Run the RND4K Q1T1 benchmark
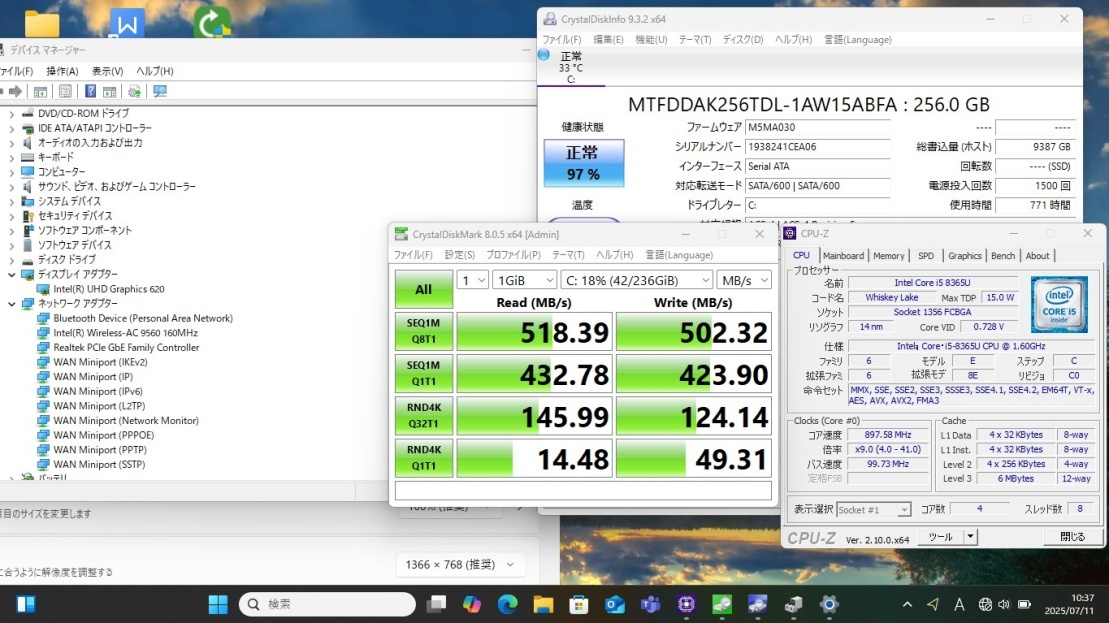This screenshot has height=623, width=1109. pyautogui.click(x=424, y=458)
